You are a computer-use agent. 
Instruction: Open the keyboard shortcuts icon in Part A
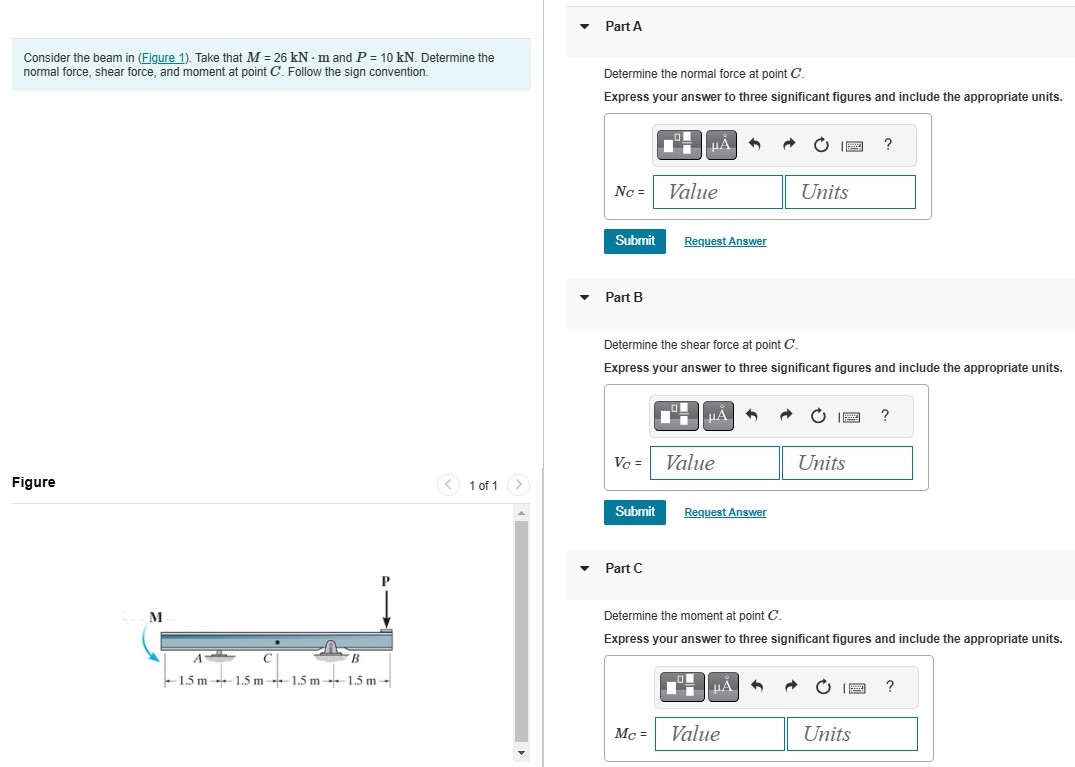coord(852,145)
